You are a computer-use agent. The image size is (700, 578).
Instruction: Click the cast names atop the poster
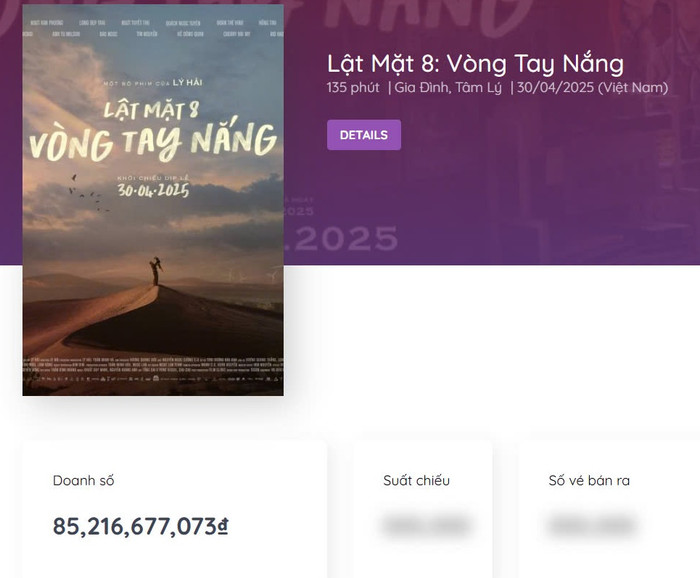pos(153,26)
